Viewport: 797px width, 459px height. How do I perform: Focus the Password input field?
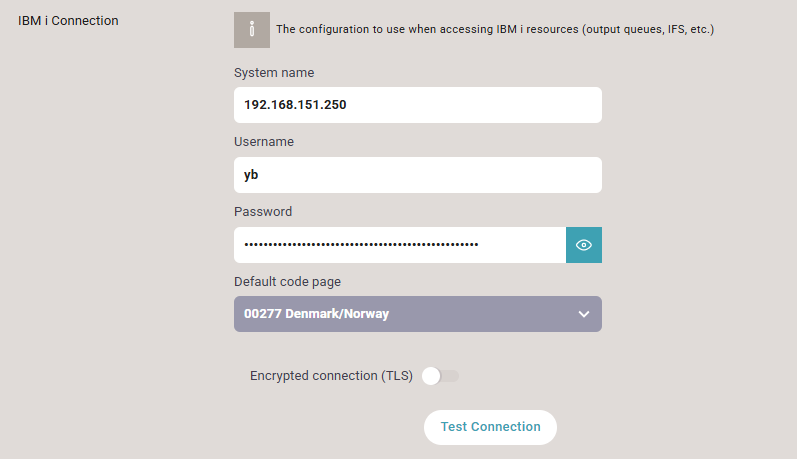point(400,245)
